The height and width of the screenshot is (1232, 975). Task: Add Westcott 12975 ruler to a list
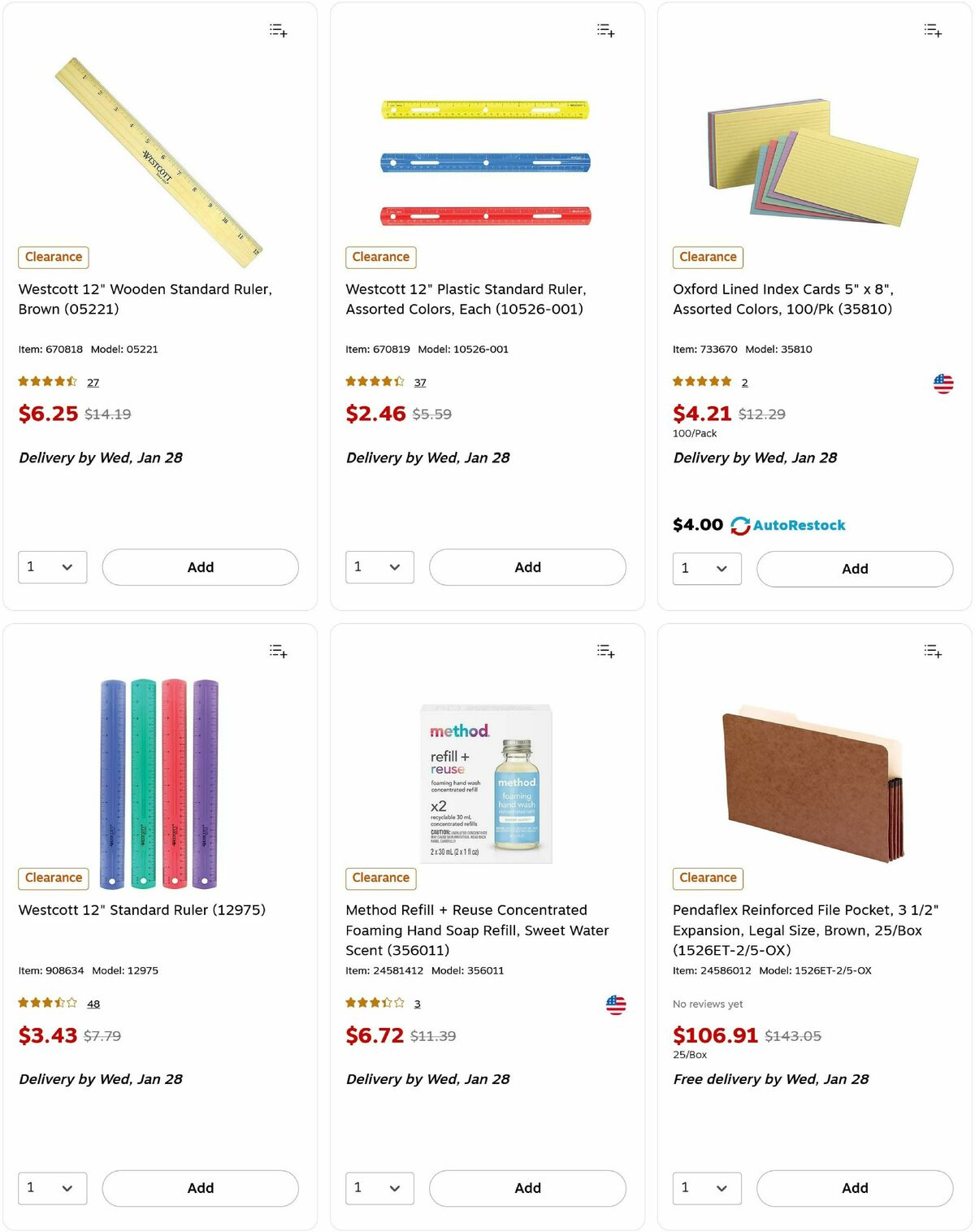(x=277, y=651)
